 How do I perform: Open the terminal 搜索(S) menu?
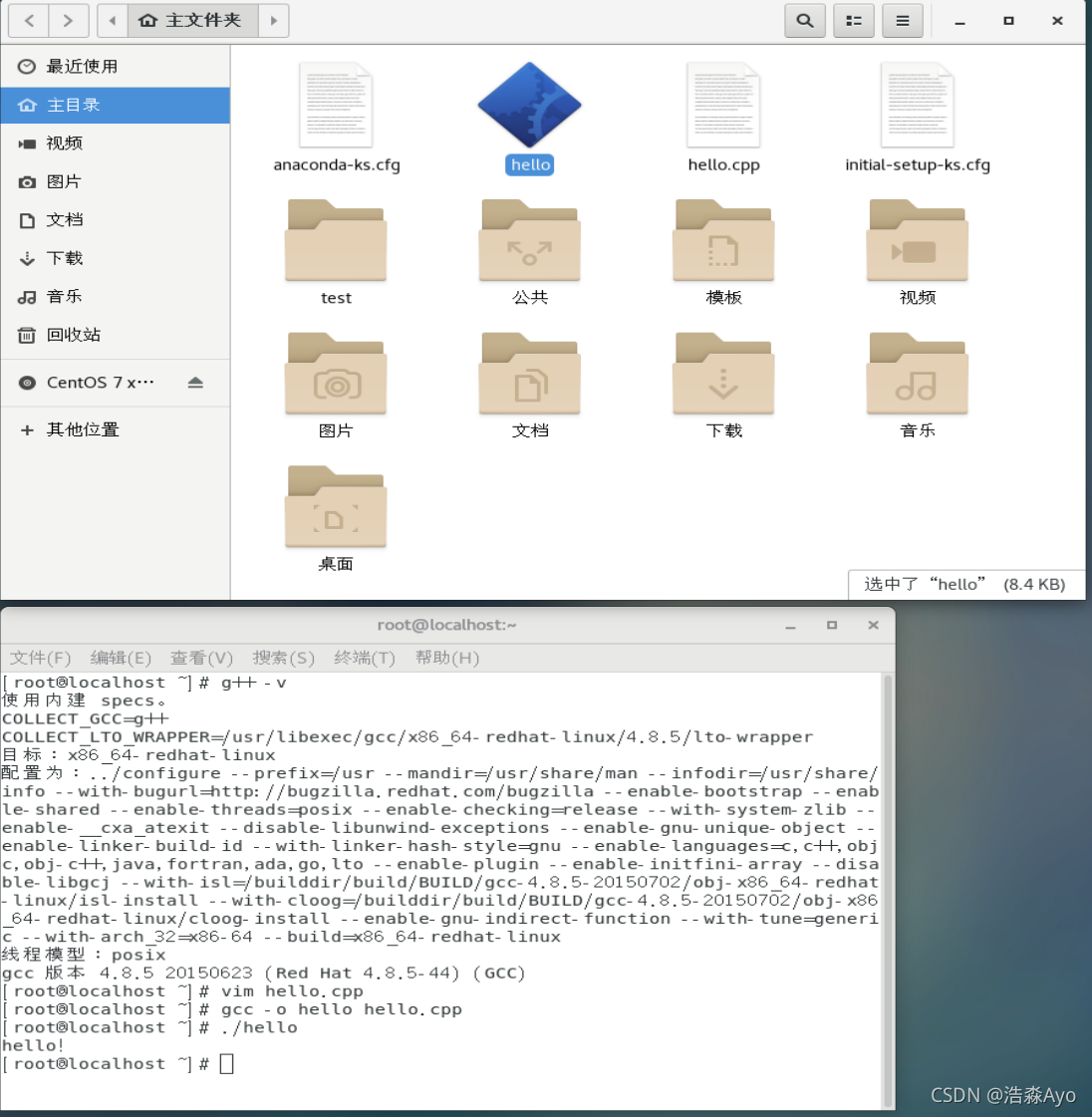point(284,658)
